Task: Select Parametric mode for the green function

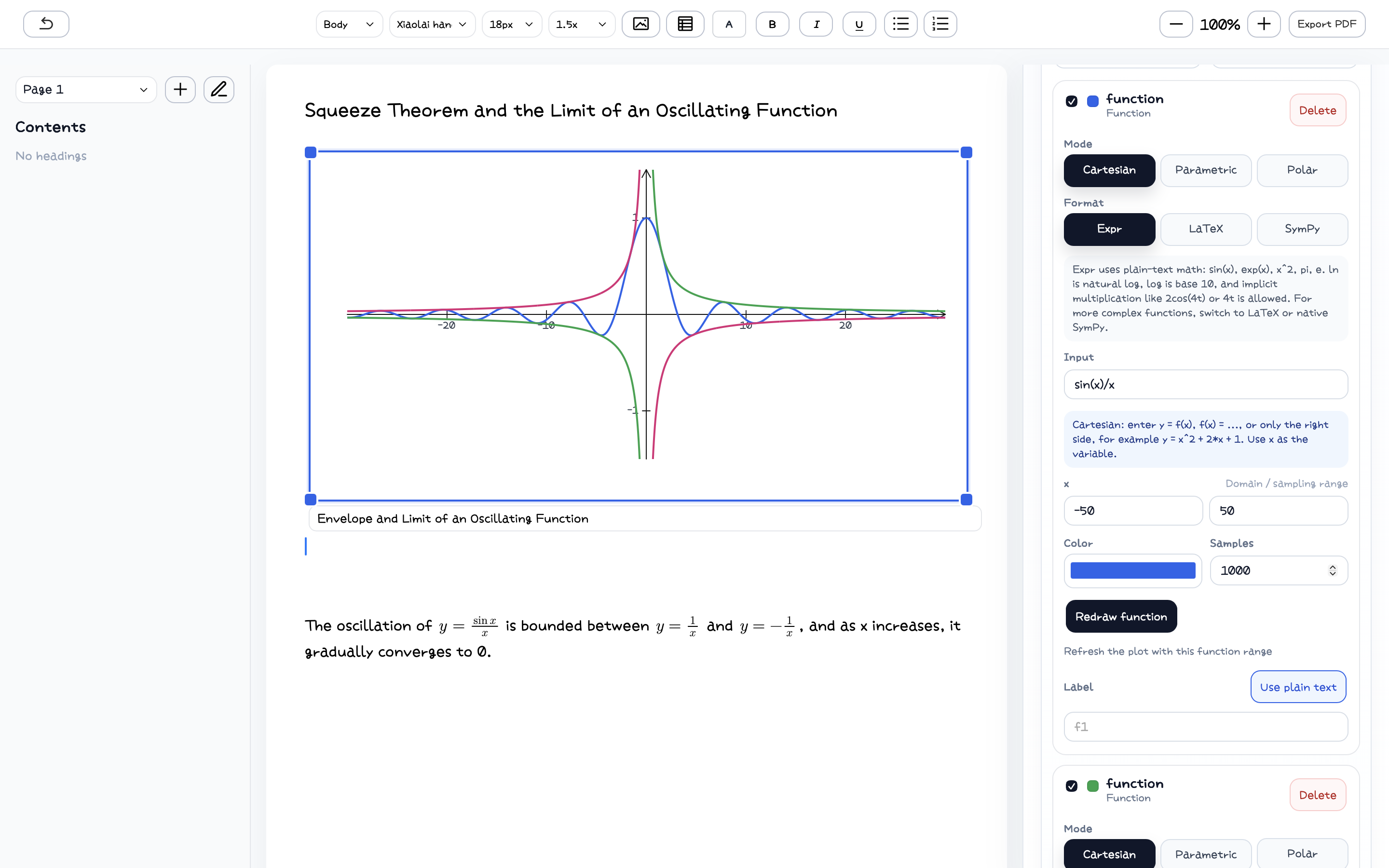Action: (x=1205, y=854)
